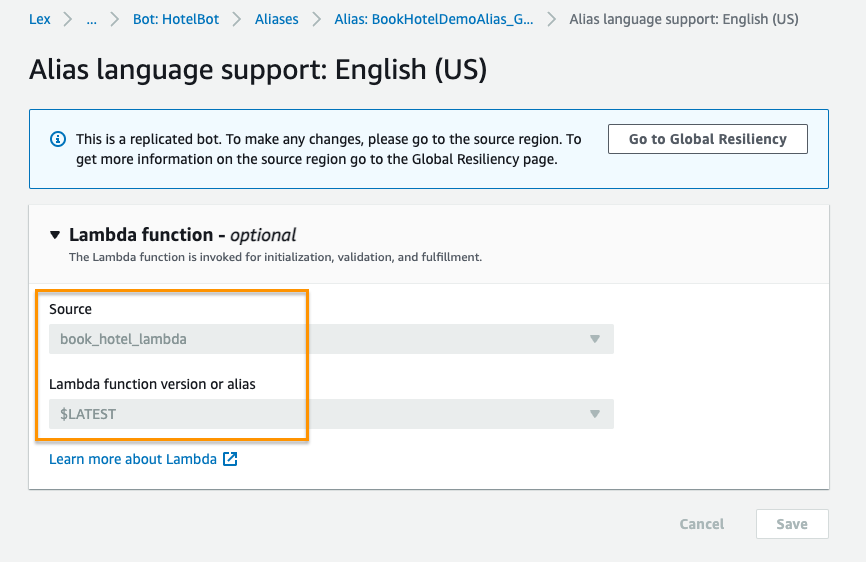Screen dimensions: 866x562
Task: Click the Save button
Action: [792, 524]
